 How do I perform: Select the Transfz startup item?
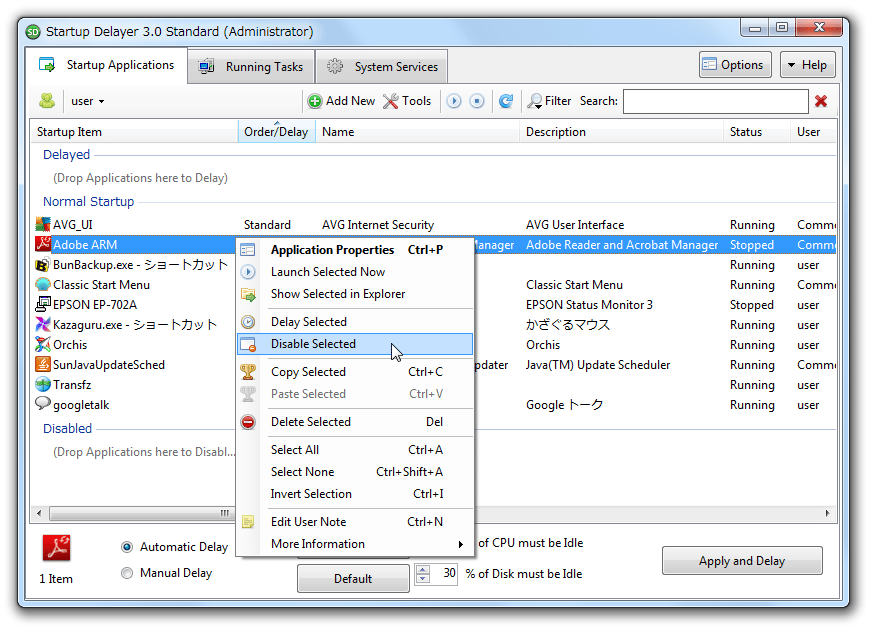[x=72, y=385]
